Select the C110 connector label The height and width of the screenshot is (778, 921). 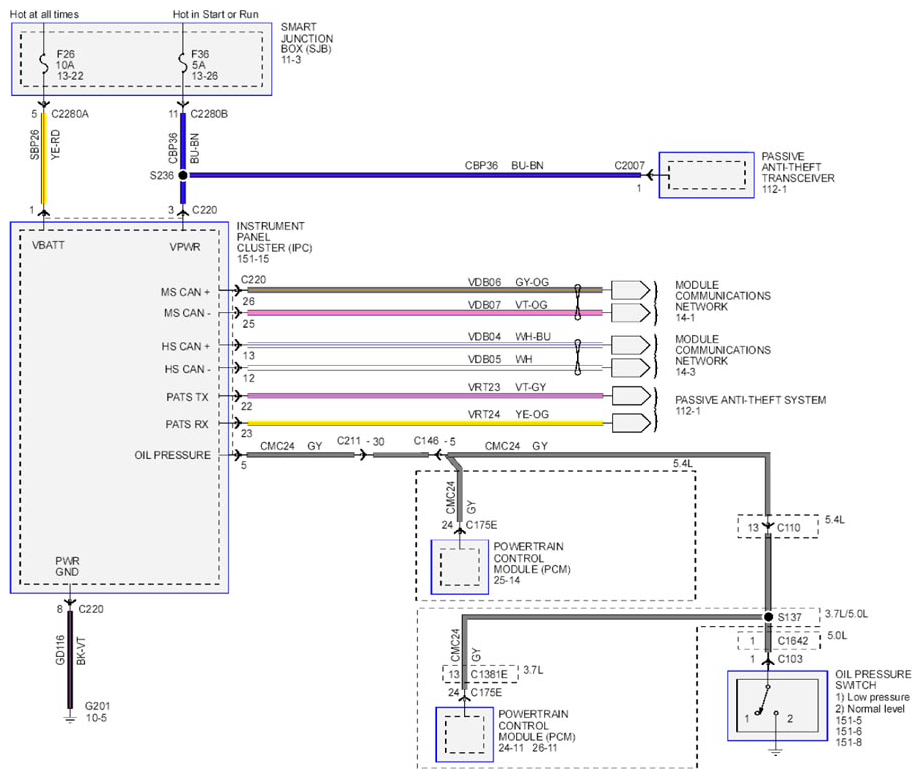click(x=788, y=527)
